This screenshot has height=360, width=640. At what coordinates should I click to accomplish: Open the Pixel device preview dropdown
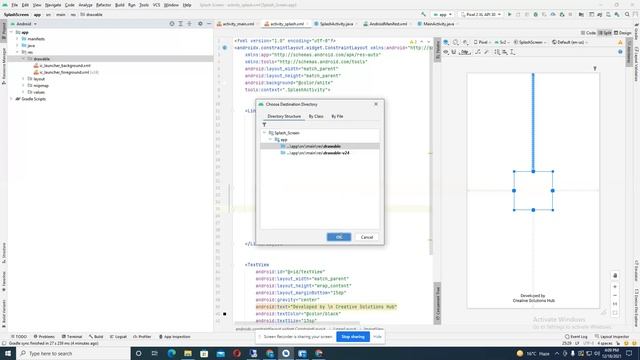(482, 42)
